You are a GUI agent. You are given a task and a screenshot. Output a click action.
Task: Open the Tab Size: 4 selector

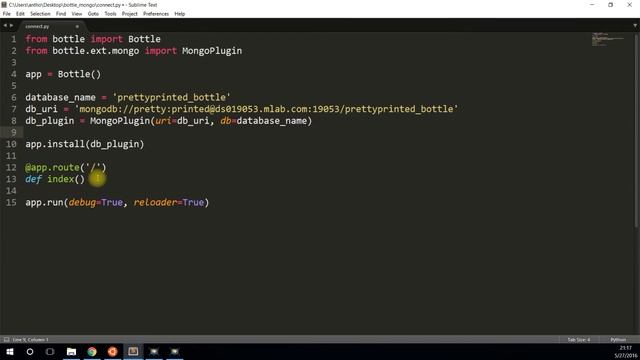tap(578, 340)
